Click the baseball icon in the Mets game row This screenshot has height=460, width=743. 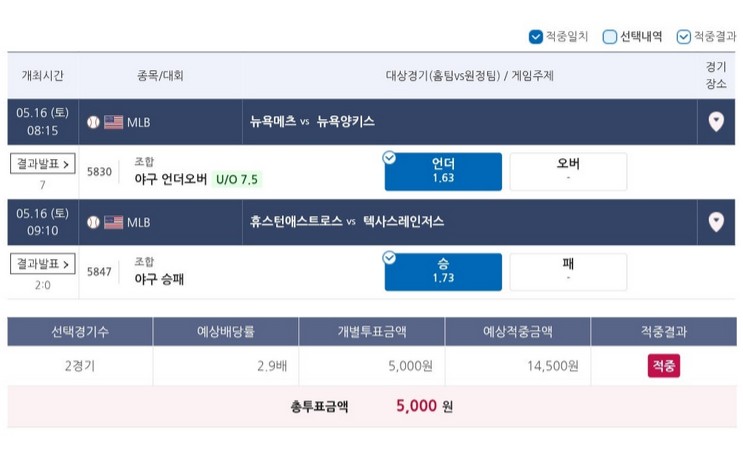pyautogui.click(x=93, y=122)
